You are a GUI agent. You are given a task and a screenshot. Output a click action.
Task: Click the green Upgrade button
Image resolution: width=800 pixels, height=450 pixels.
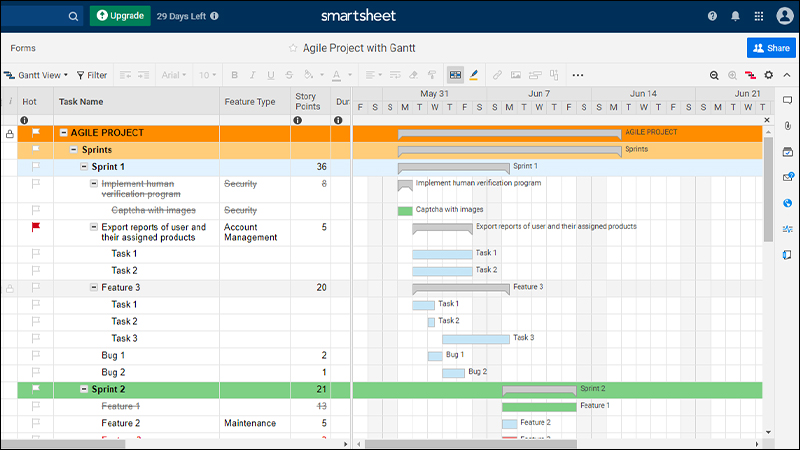coord(120,16)
